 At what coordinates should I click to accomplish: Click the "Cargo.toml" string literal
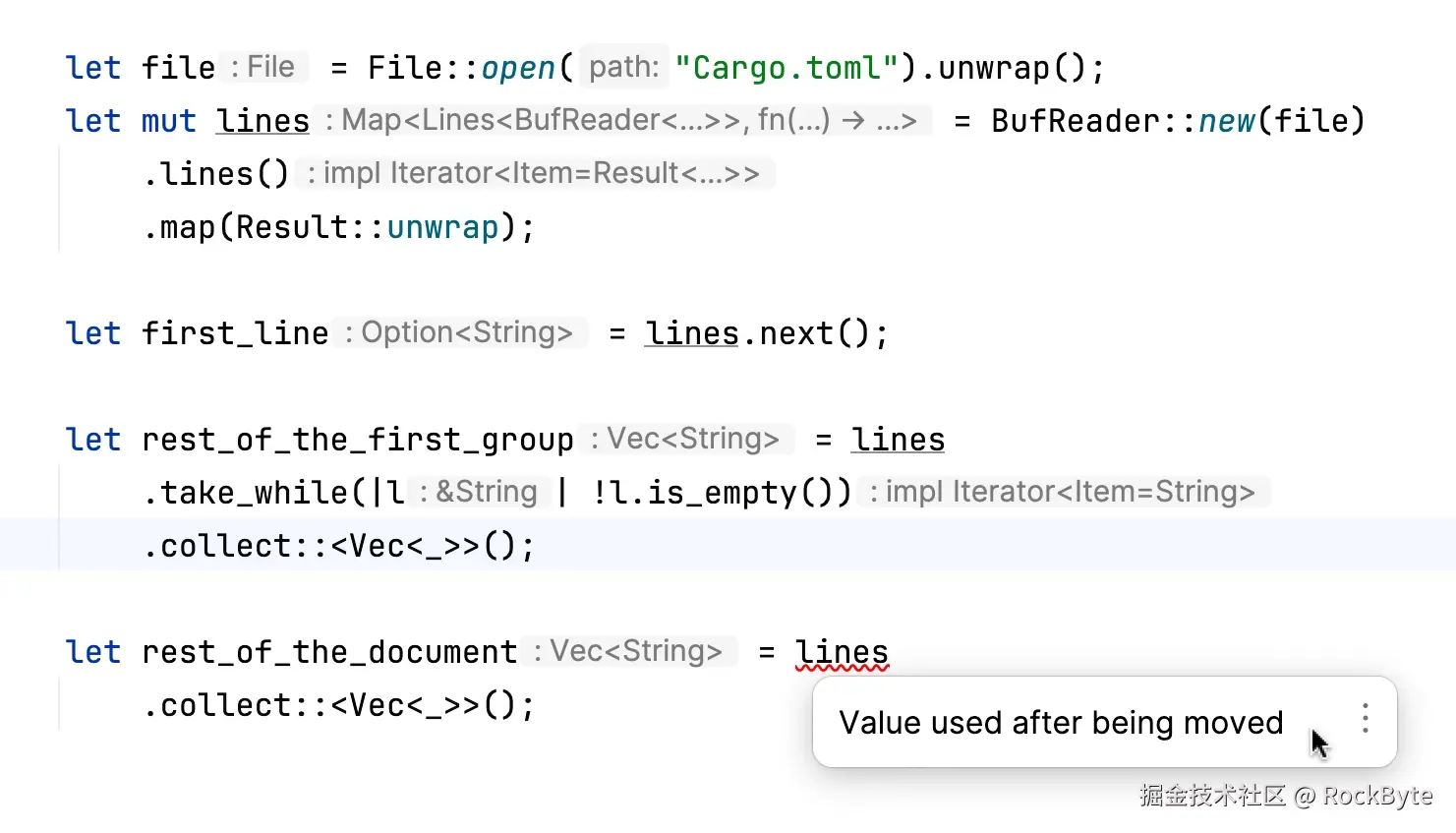tap(786, 67)
